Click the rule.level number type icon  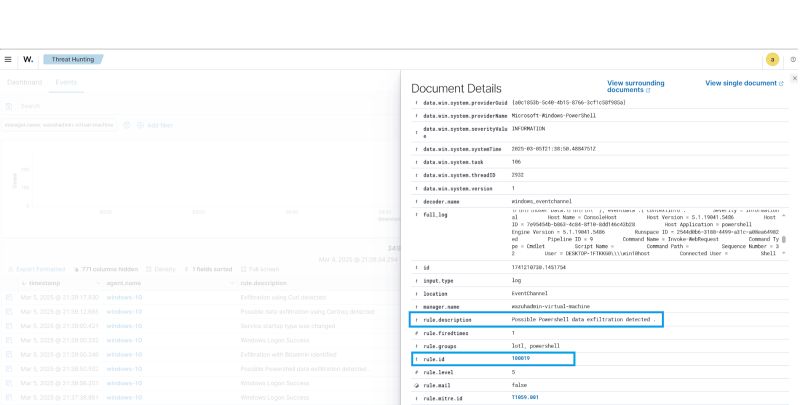(x=416, y=372)
